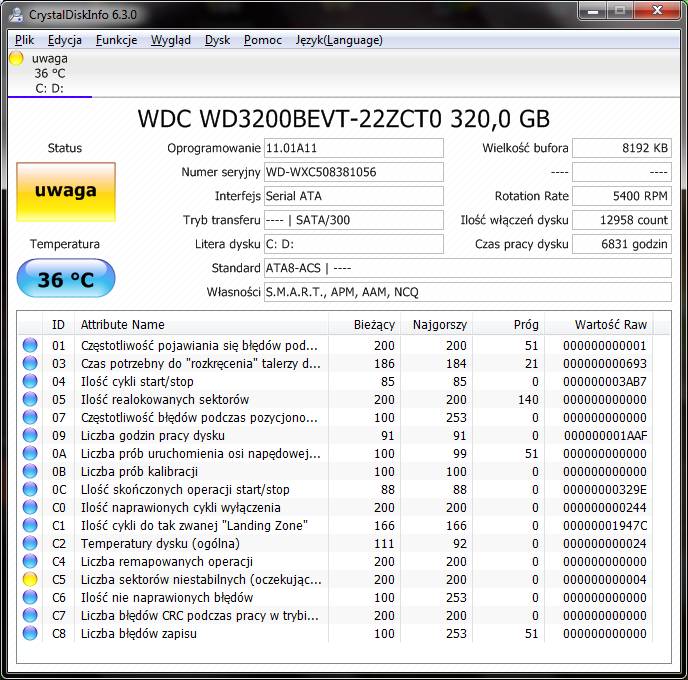Click the blue status icon for attribute 03
The width and height of the screenshot is (688, 680).
(x=30, y=363)
